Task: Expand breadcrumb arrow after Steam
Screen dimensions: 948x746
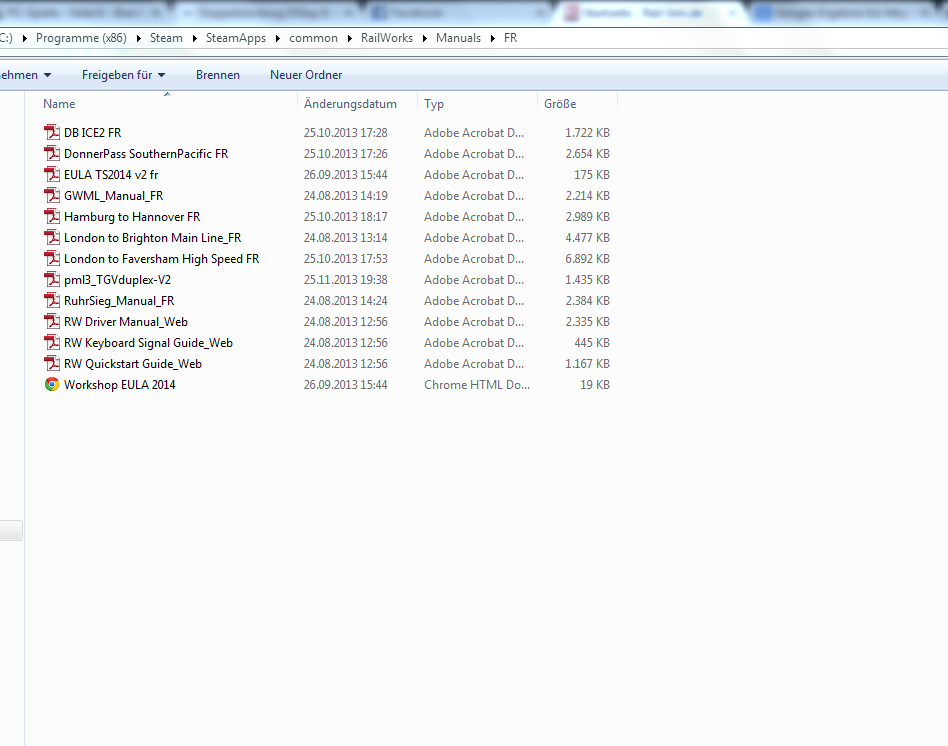Action: tap(195, 38)
